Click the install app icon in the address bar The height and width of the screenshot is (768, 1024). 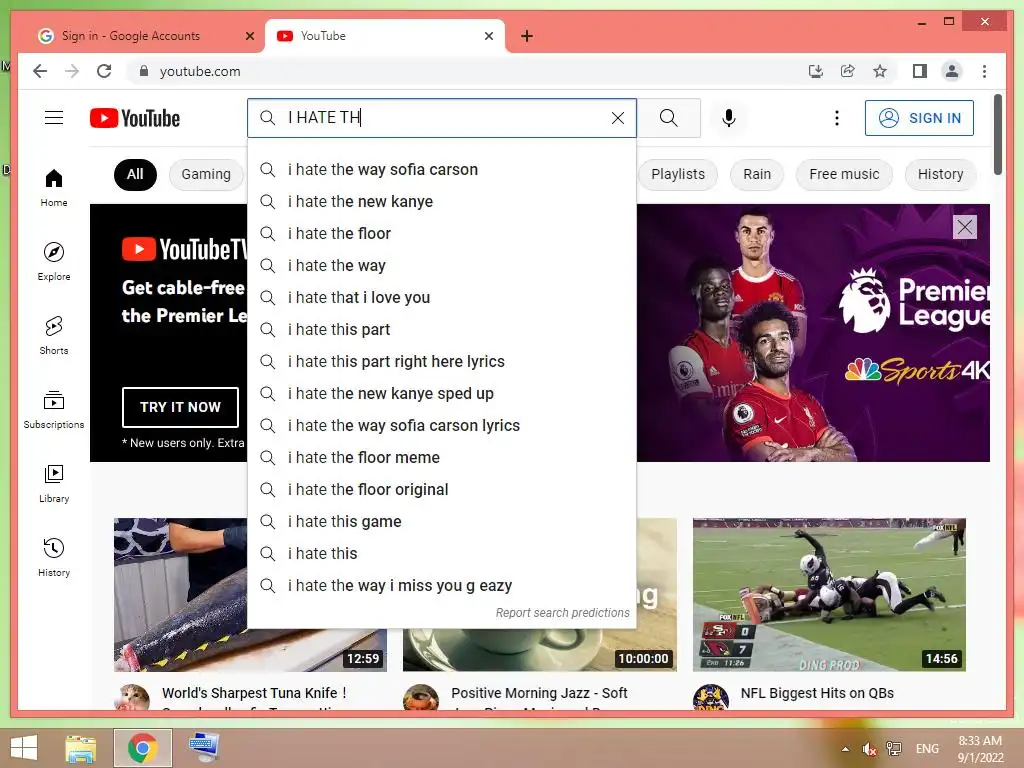pyautogui.click(x=816, y=71)
